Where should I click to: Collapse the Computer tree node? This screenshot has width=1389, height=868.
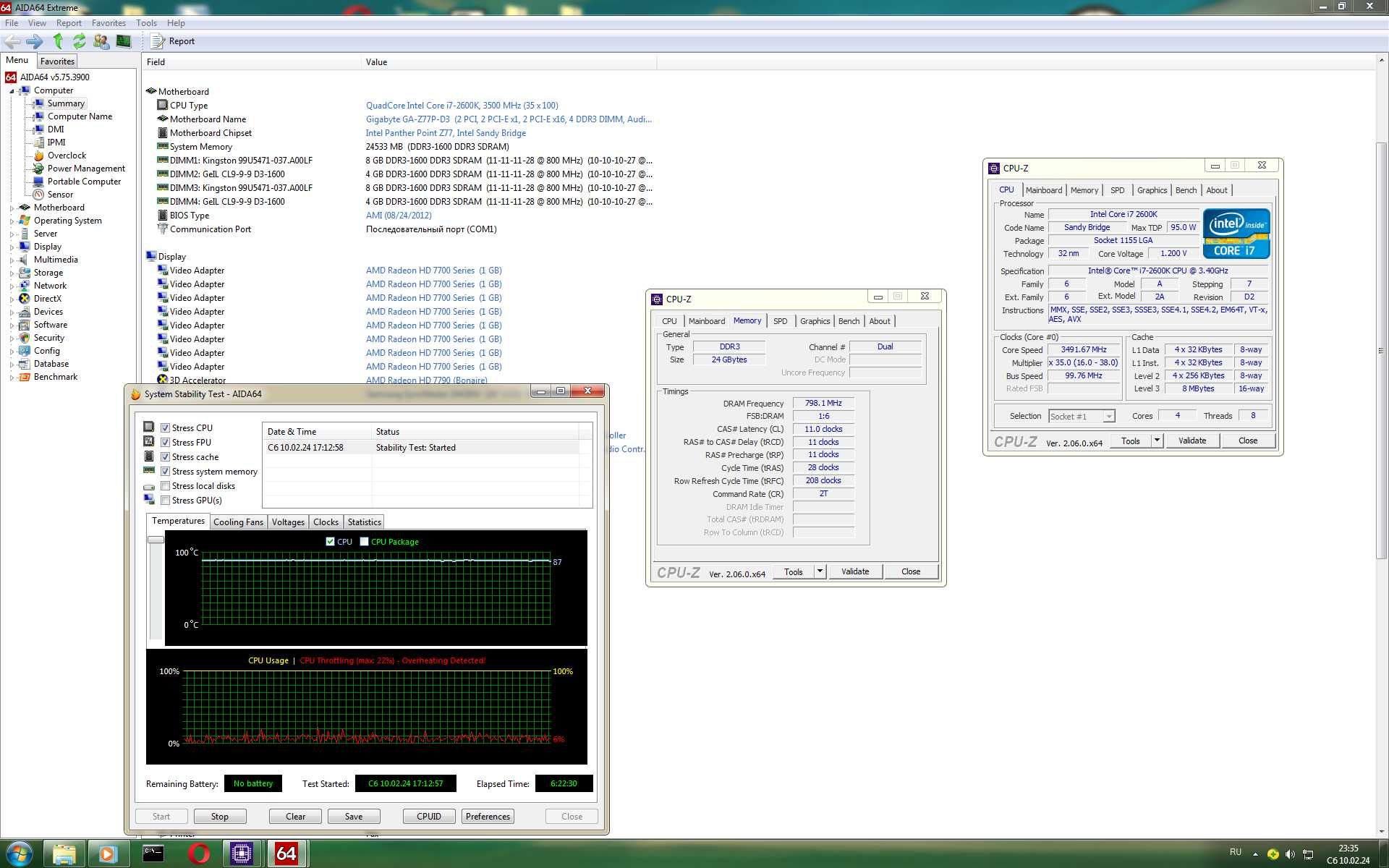point(12,91)
